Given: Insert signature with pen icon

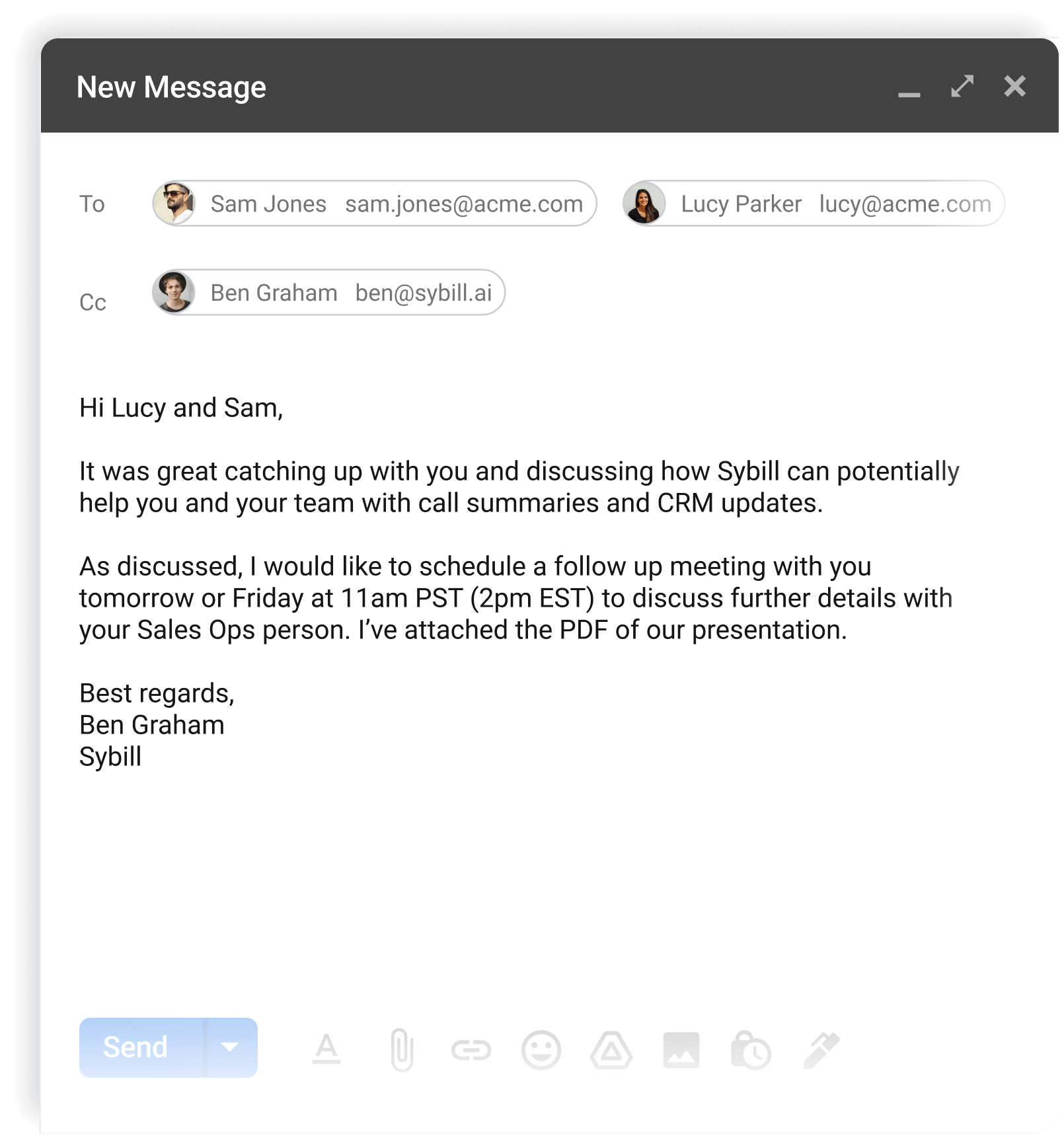Looking at the screenshot, I should pos(821,1049).
